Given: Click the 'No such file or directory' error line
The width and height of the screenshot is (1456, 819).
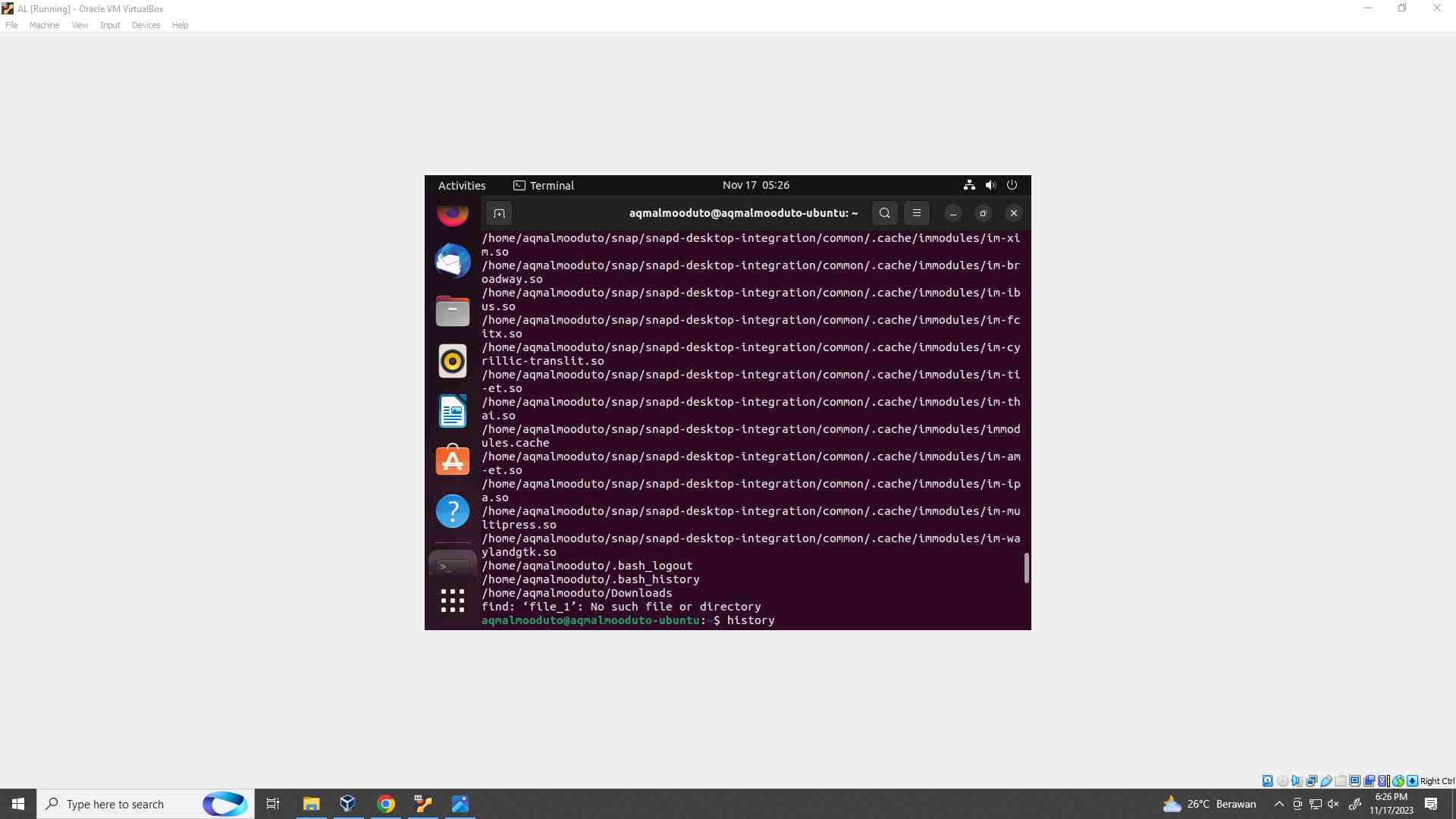Looking at the screenshot, I should point(621,607).
